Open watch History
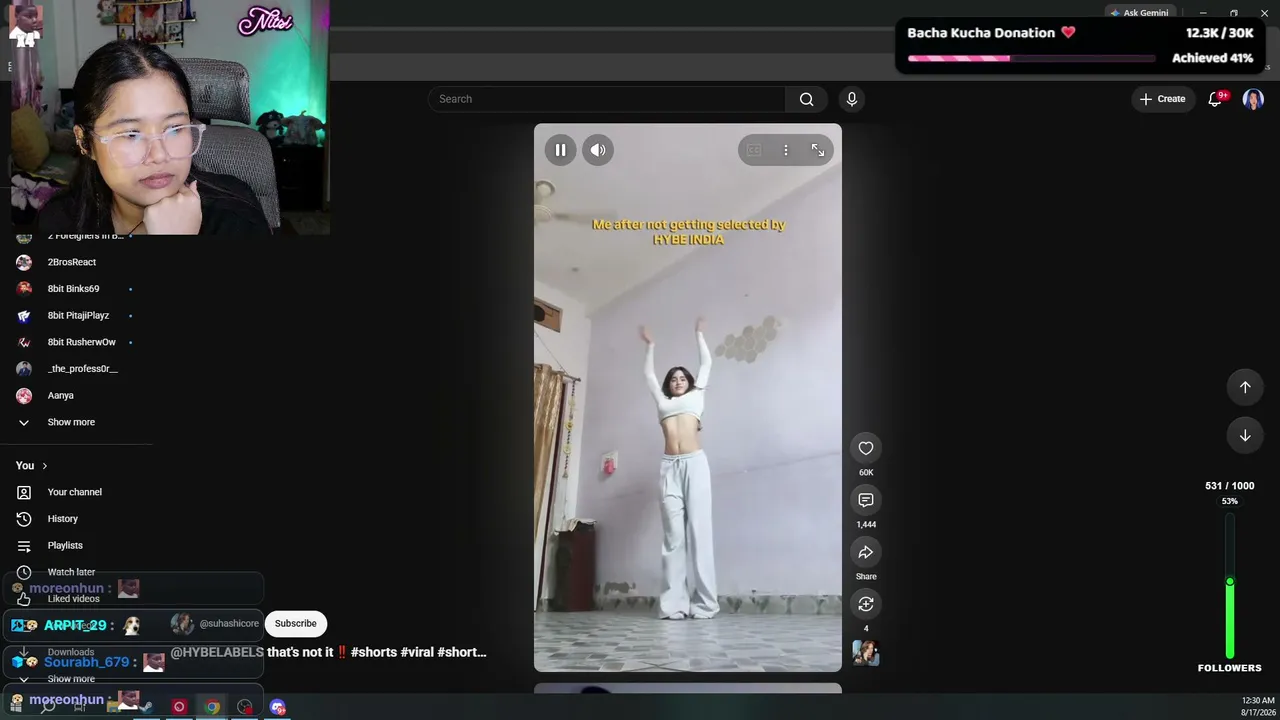1280x720 pixels. [62, 519]
